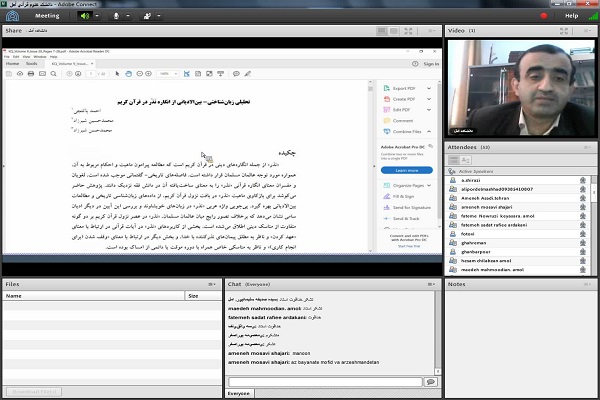Choose the Selection arrow tool in Acrobat
600x400 pixels.
point(117,74)
